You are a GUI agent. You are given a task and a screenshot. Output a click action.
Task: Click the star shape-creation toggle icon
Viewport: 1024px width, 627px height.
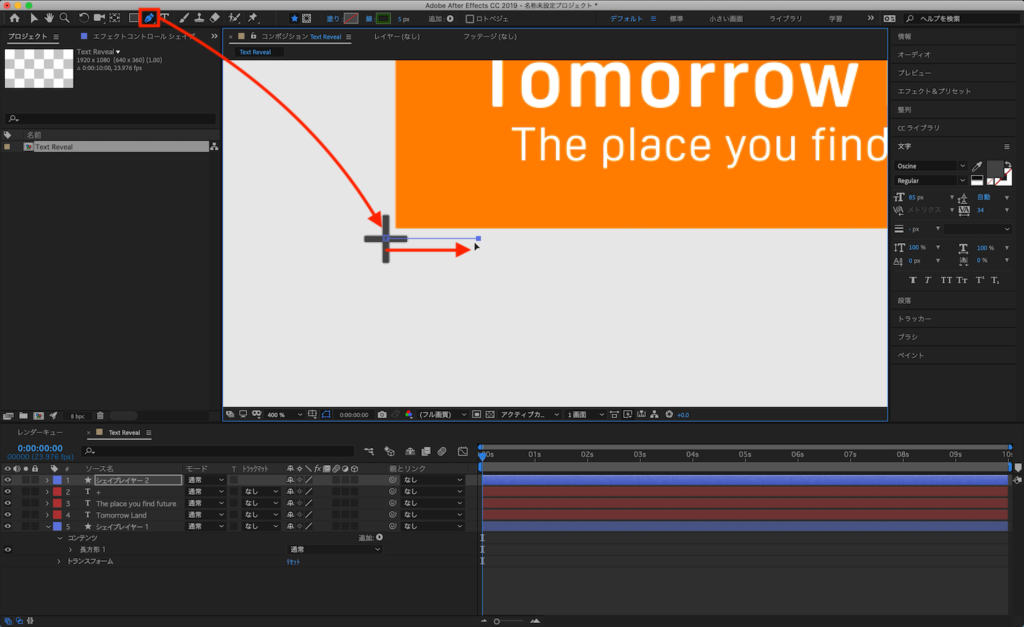pos(295,18)
